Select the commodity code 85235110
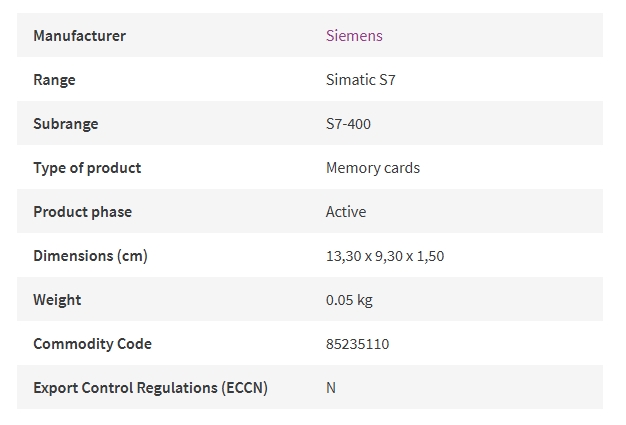 (357, 344)
